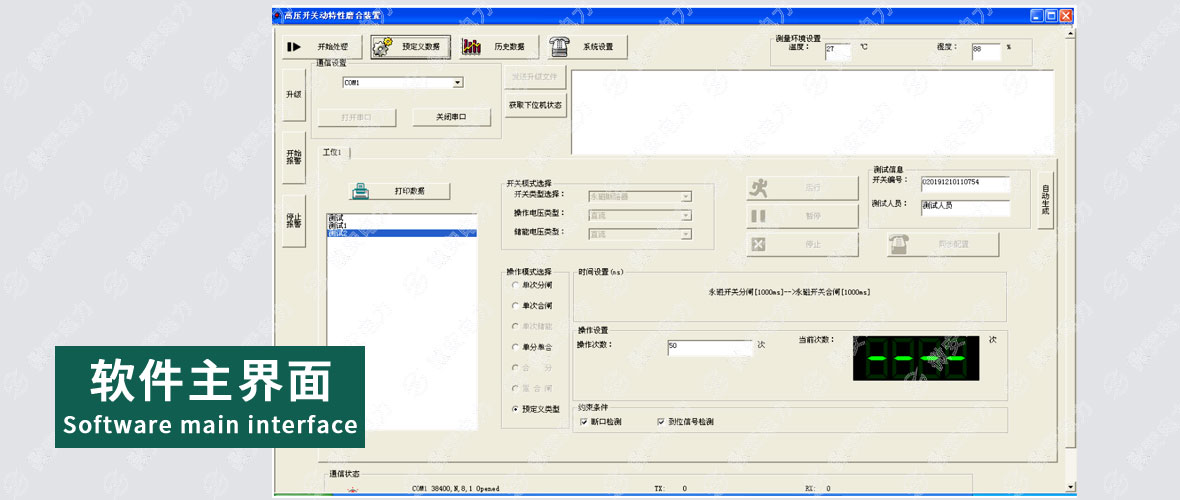Screen dimensions: 1180x500
Task: Click the TX counter in status bar
Action: point(670,489)
